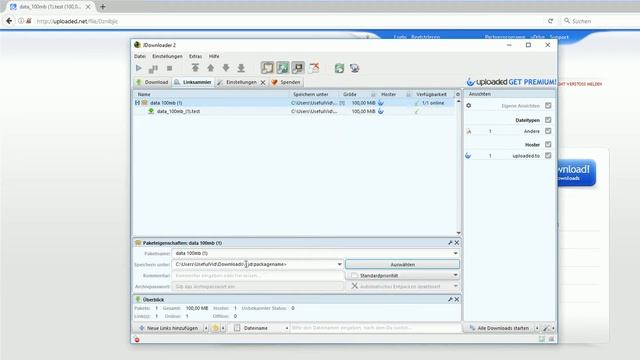Open the Extras menu

195,56
